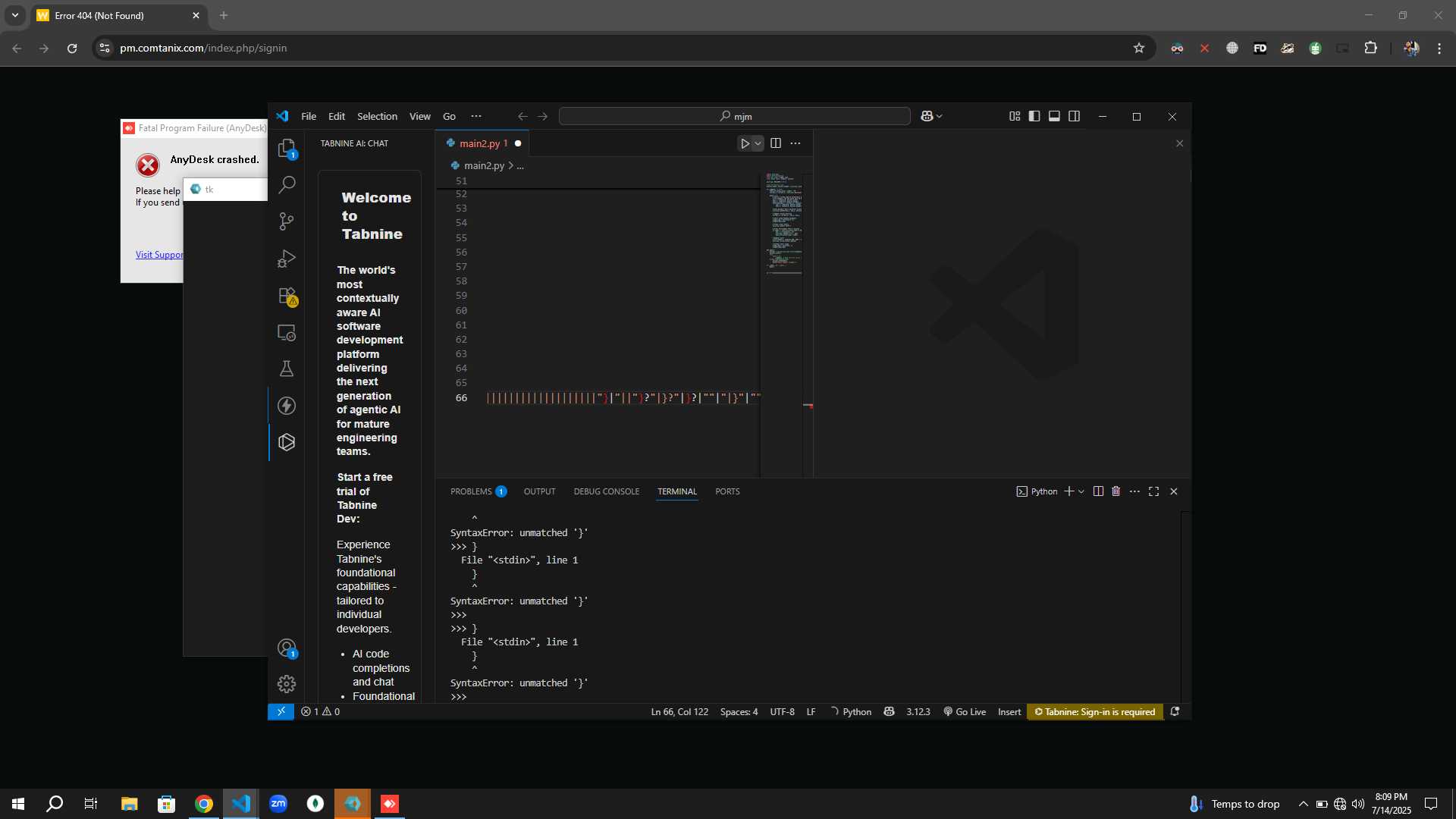Viewport: 1456px width, 819px height.
Task: Switch to the PORTS tab
Action: tap(727, 491)
